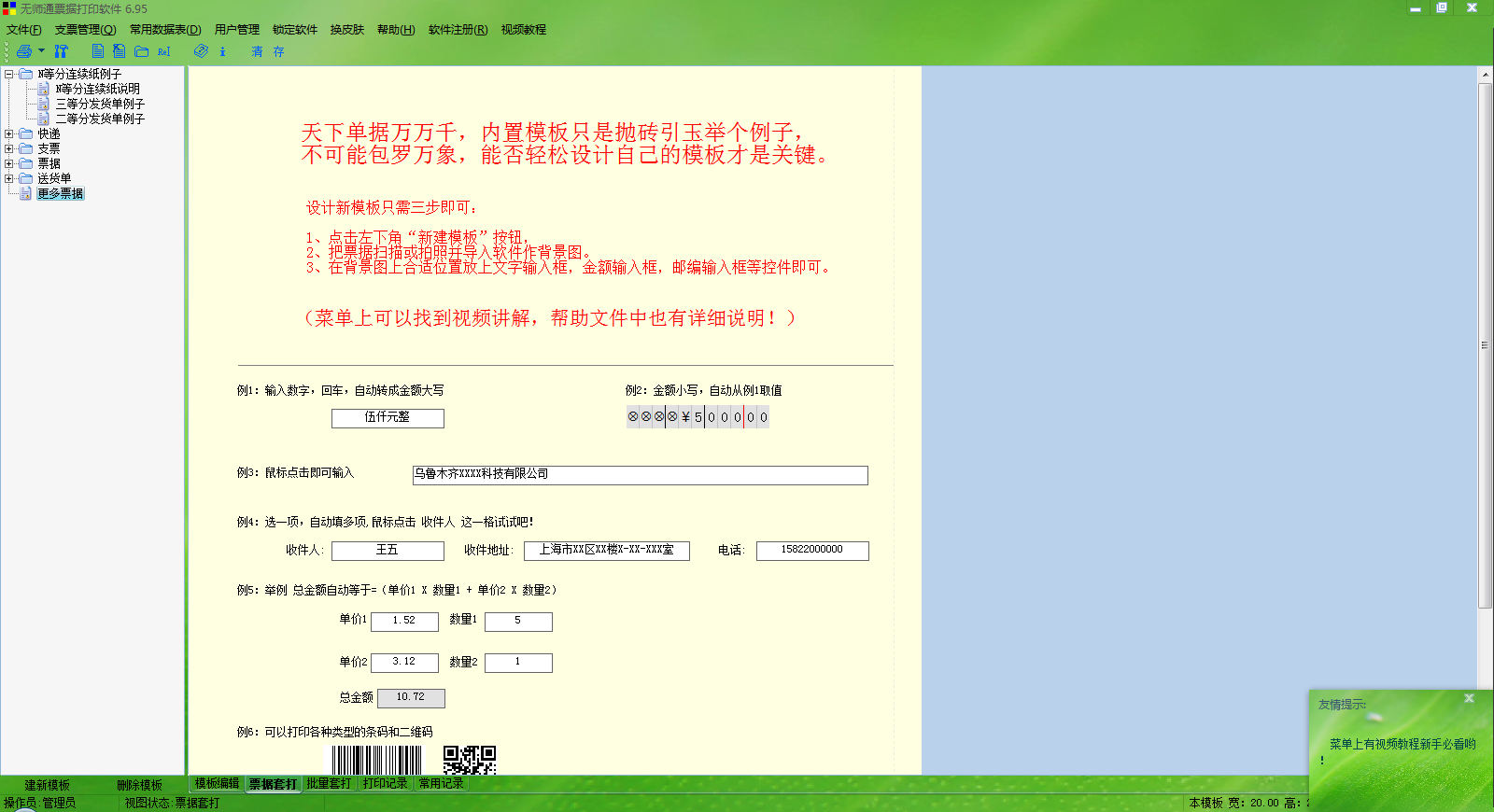This screenshot has width=1494, height=812.
Task: Click the single document page toolbar icon
Action: pos(97,51)
